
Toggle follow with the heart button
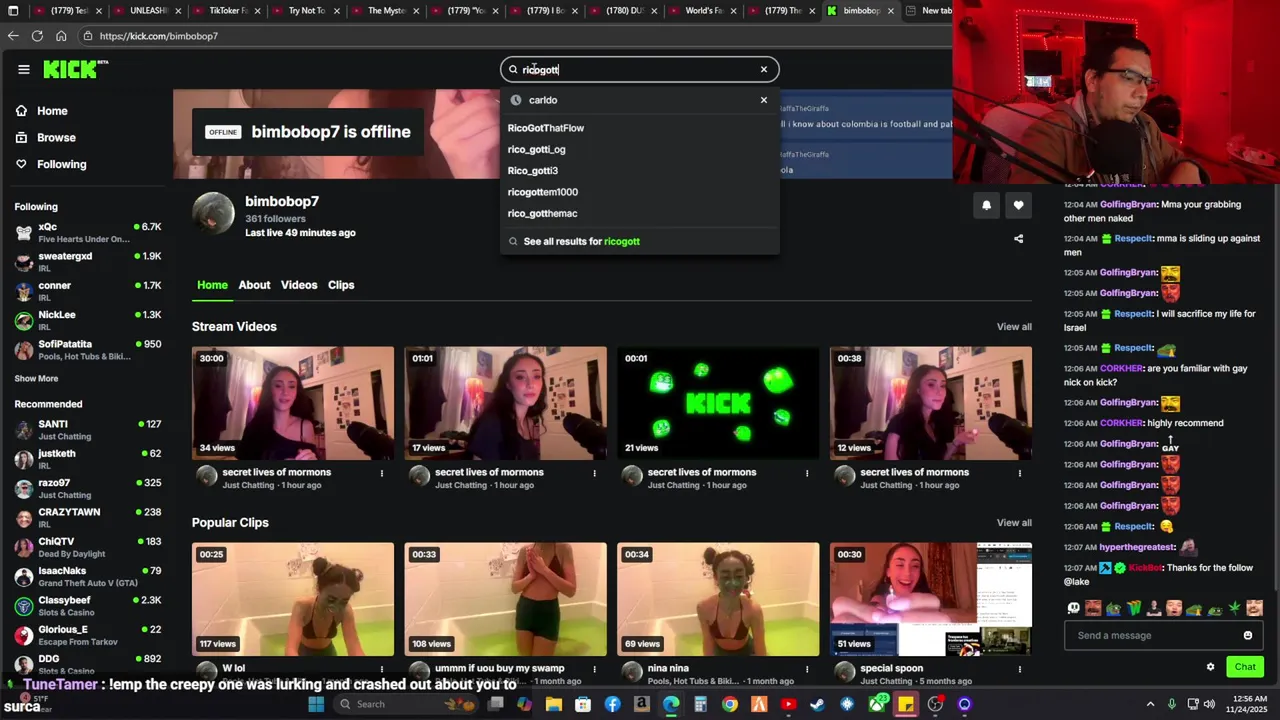(x=1018, y=205)
